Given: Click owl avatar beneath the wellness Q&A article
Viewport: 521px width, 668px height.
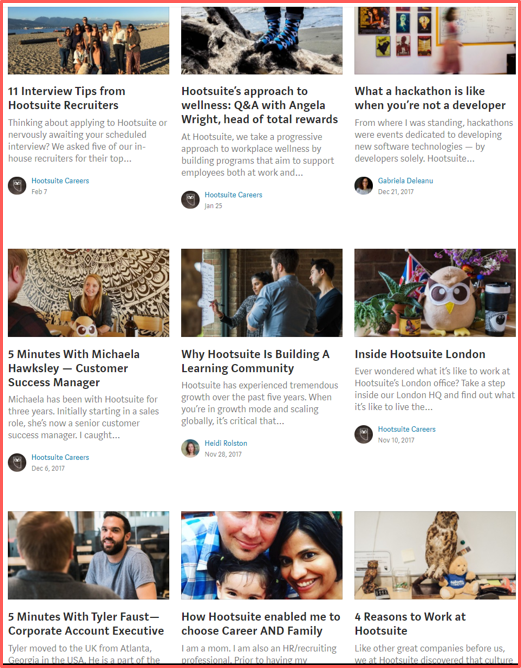Looking at the screenshot, I should coord(190,200).
